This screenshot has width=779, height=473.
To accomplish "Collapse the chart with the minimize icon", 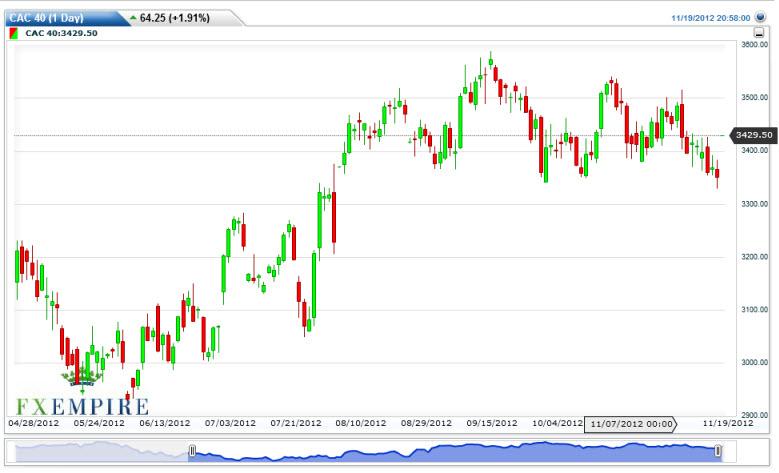I will [759, 33].
